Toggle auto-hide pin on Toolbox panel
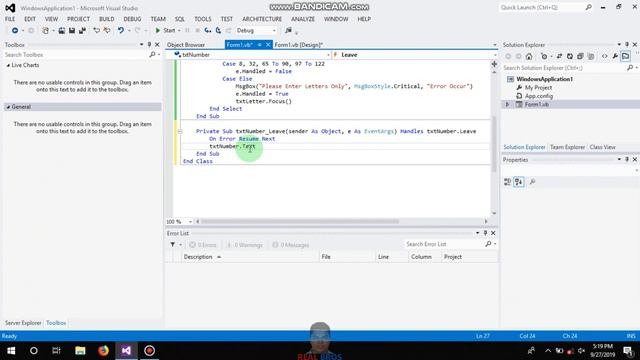This screenshot has width=640, height=360. click(x=149, y=44)
